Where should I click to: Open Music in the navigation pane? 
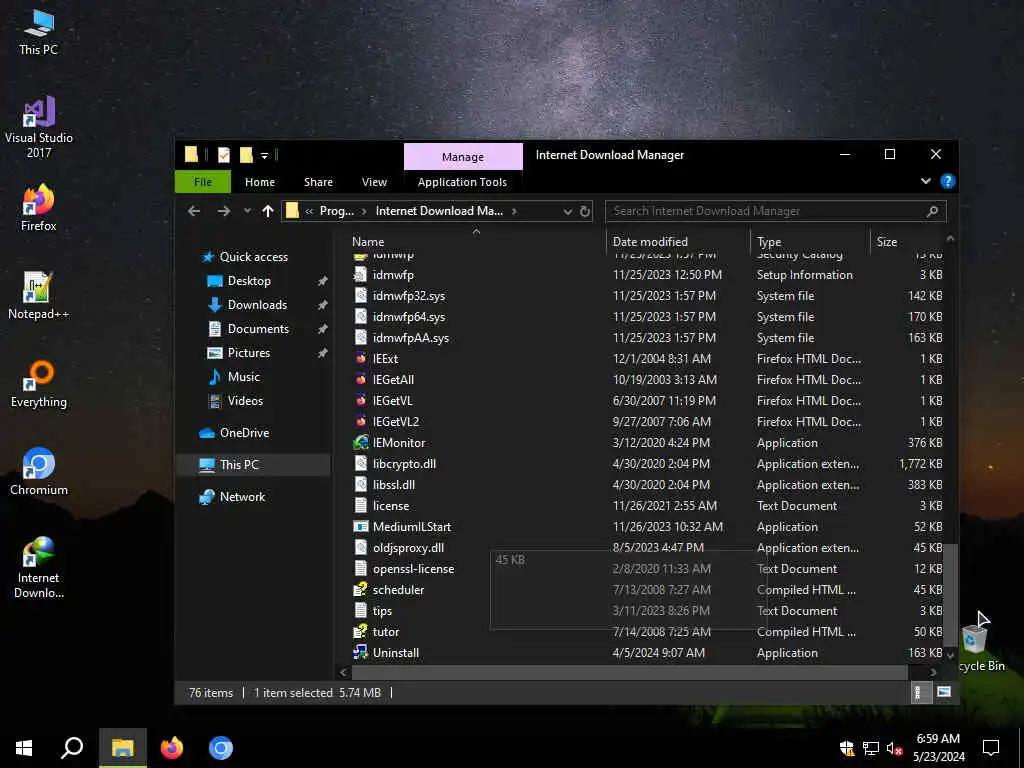pyautogui.click(x=244, y=377)
